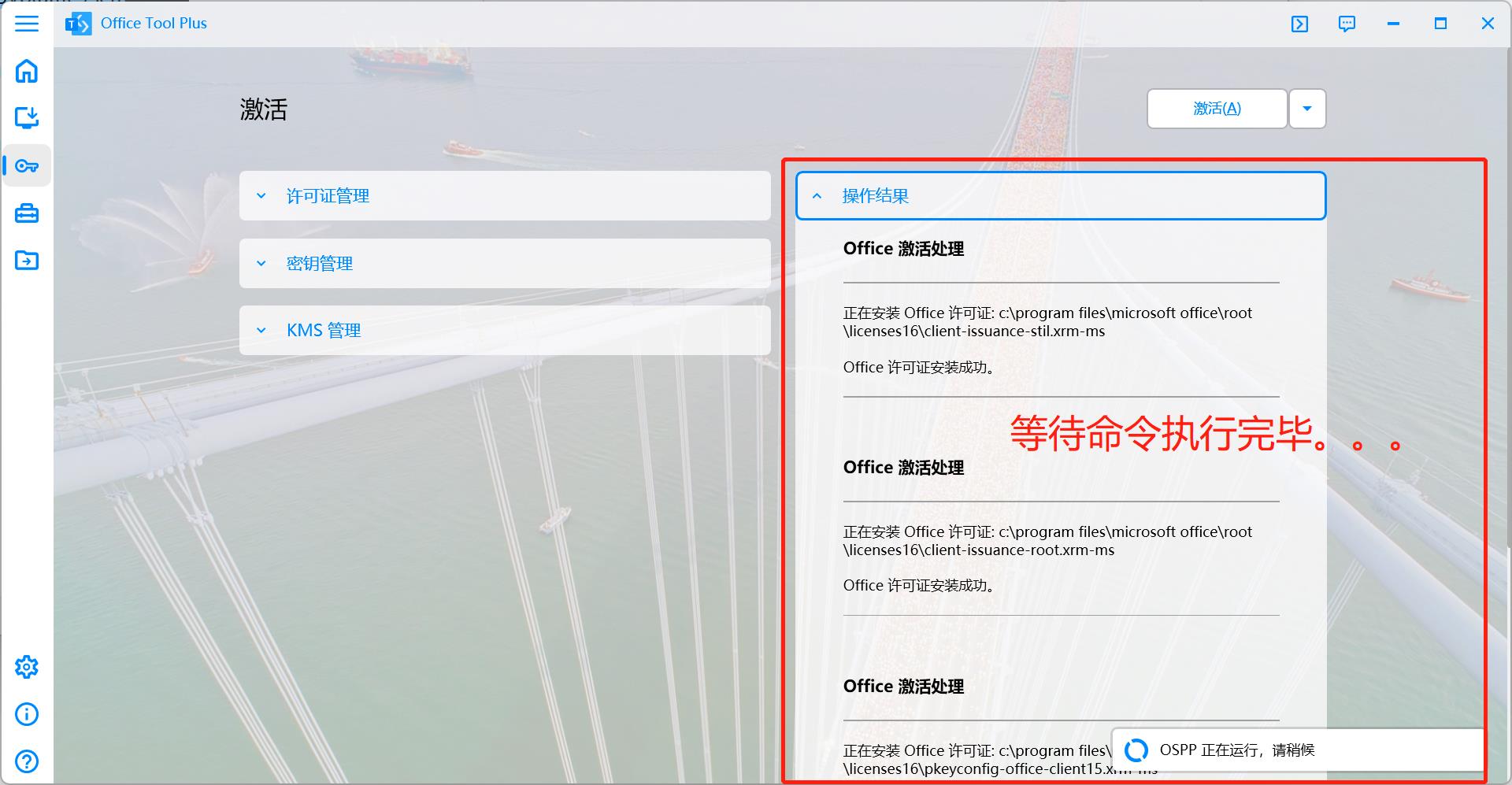Open help using the question mark icon
Image resolution: width=1512 pixels, height=785 pixels.
click(27, 761)
